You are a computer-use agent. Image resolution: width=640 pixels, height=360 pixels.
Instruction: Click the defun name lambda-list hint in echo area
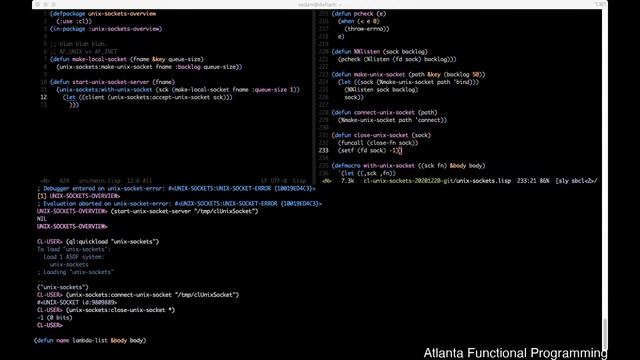pos(90,340)
